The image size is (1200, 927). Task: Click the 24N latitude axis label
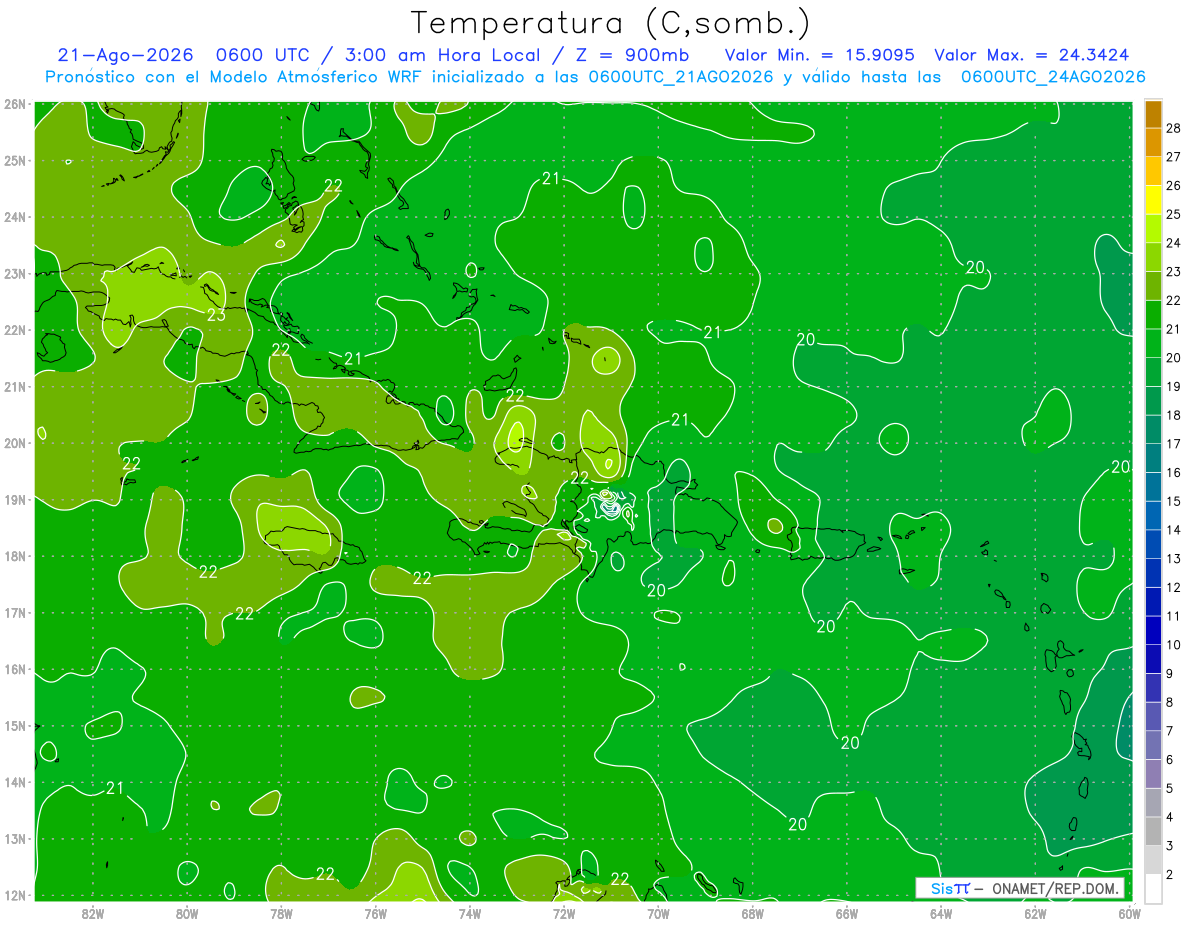point(14,217)
